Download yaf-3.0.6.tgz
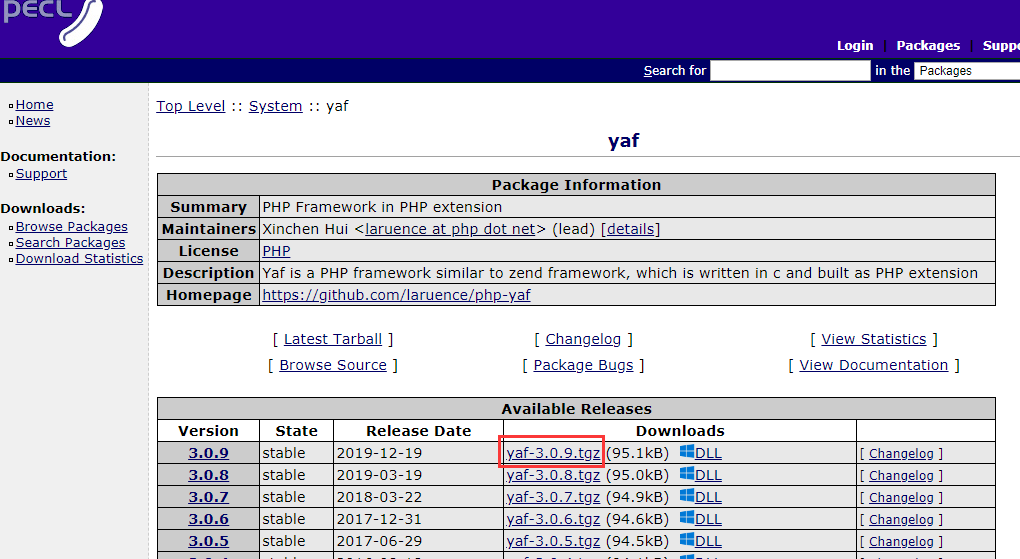 [x=553, y=519]
